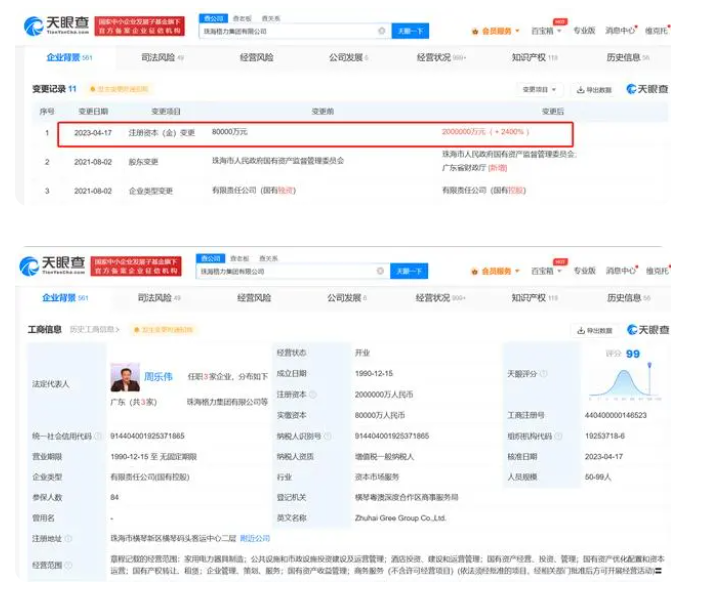Switch to 司法风险 tab above 变更记录
701x605 pixels.
[163, 57]
